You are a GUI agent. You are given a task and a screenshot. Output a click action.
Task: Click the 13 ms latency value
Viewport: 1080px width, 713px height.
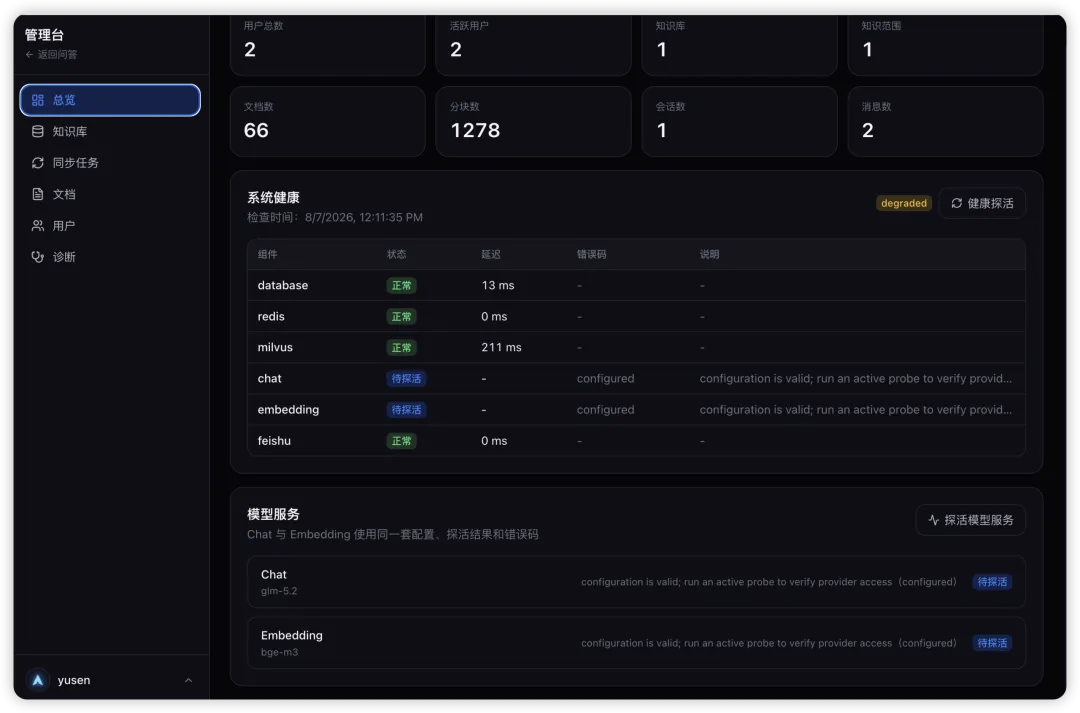tap(497, 285)
